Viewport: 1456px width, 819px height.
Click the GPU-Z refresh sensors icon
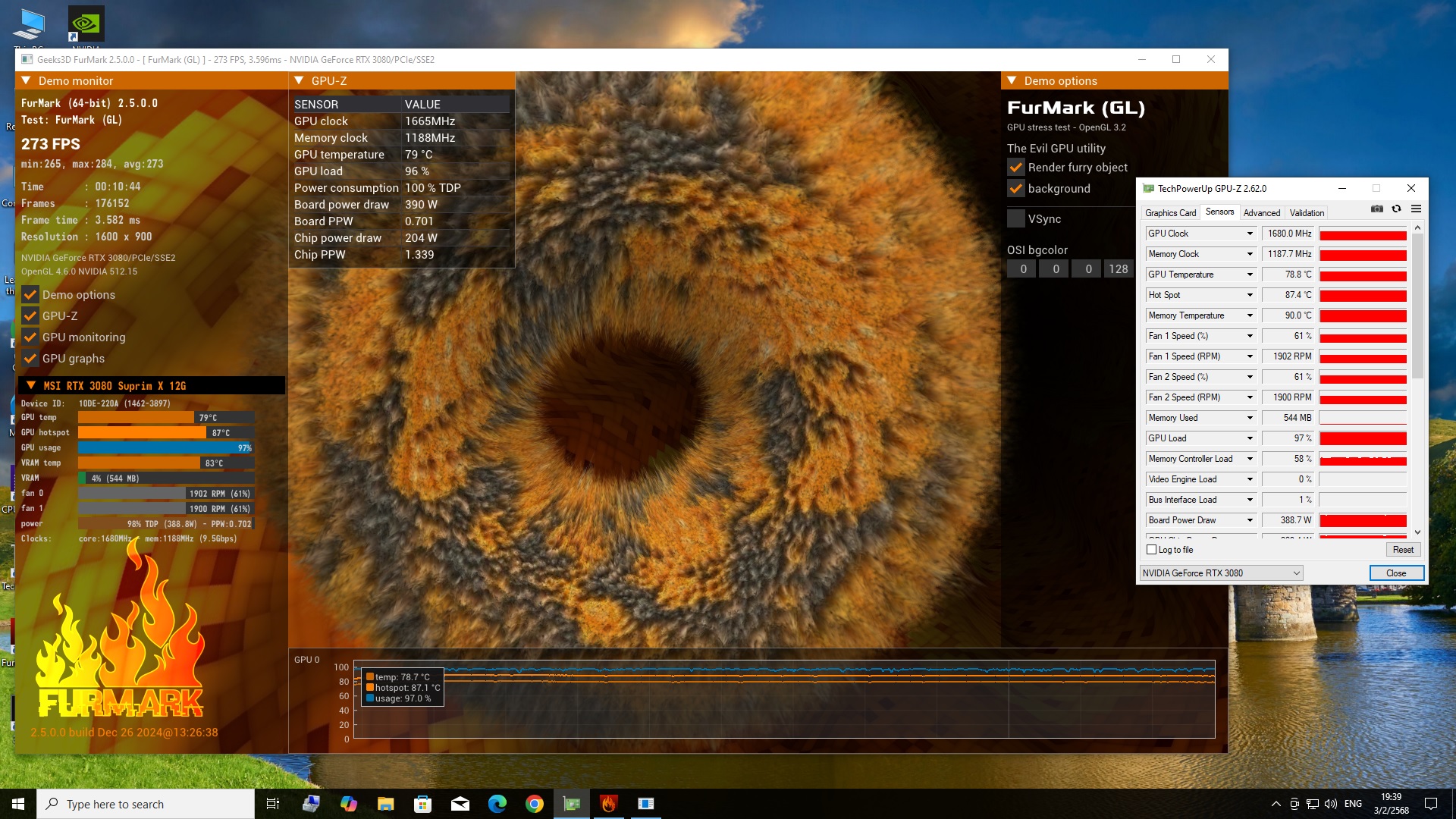pos(1396,209)
